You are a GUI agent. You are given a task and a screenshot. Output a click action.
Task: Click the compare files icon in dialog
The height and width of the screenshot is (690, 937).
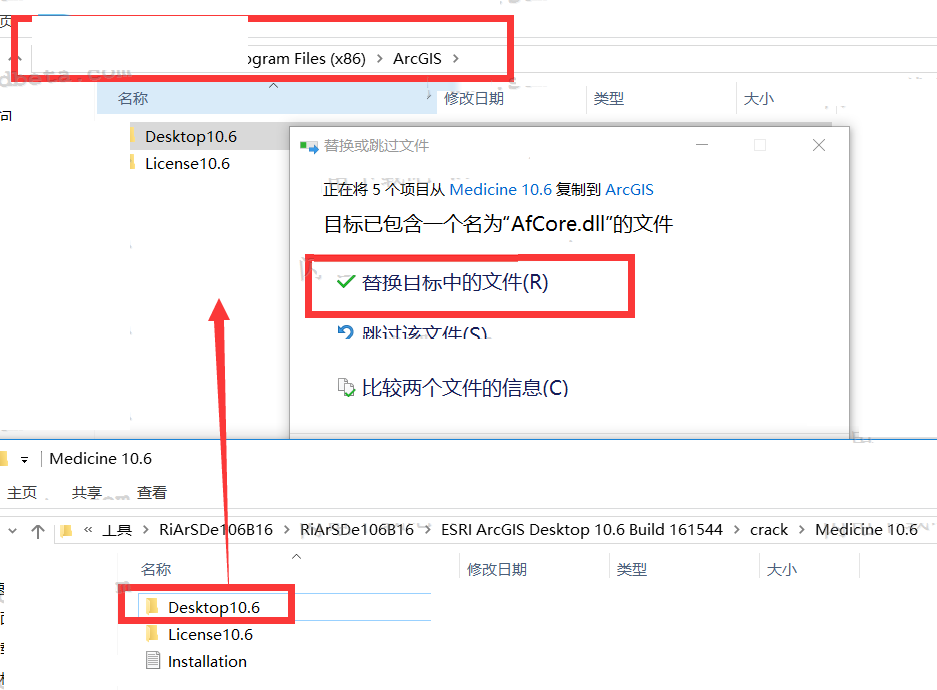tap(346, 387)
